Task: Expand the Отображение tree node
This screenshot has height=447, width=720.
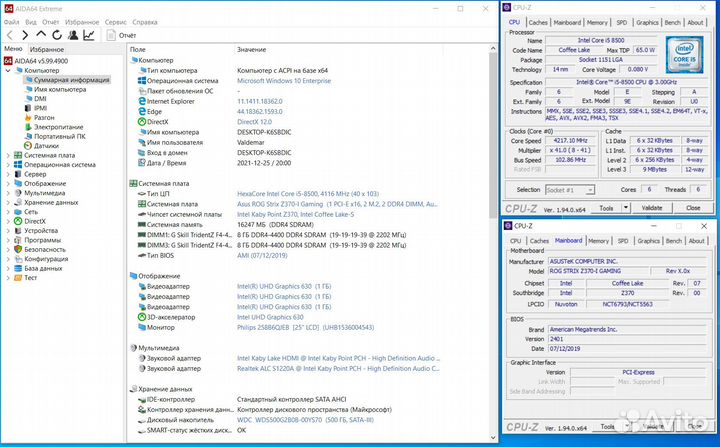Action: pyautogui.click(x=8, y=184)
